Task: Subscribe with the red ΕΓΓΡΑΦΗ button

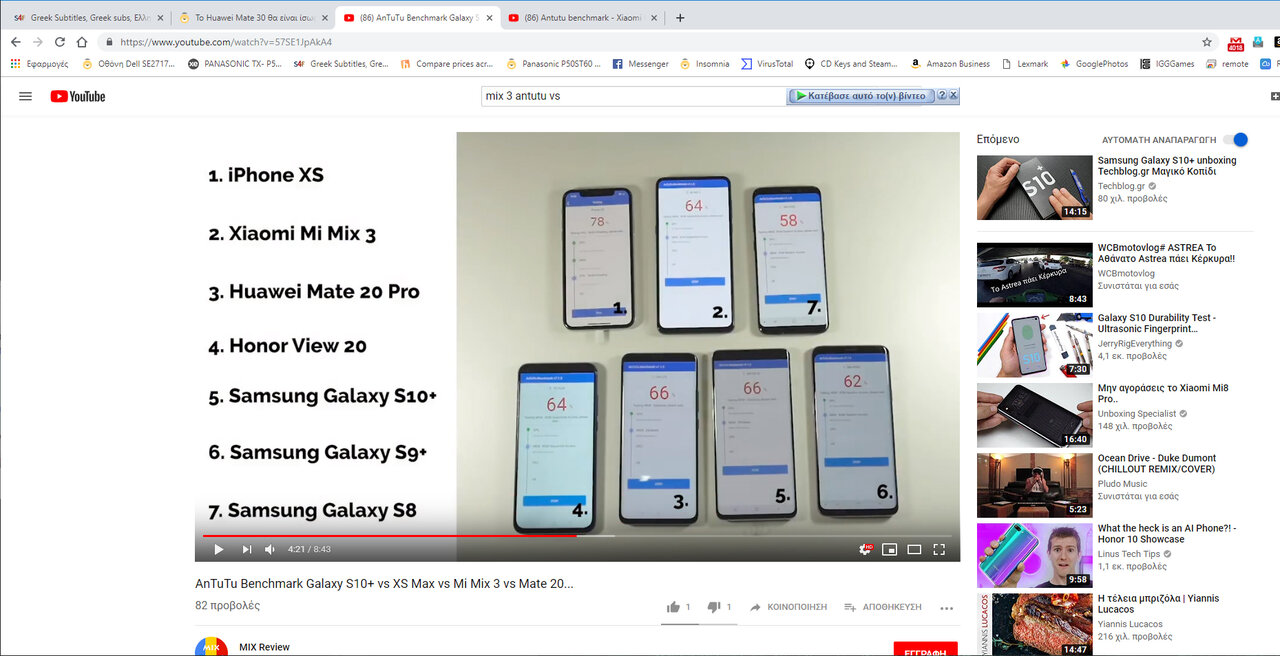Action: point(925,649)
